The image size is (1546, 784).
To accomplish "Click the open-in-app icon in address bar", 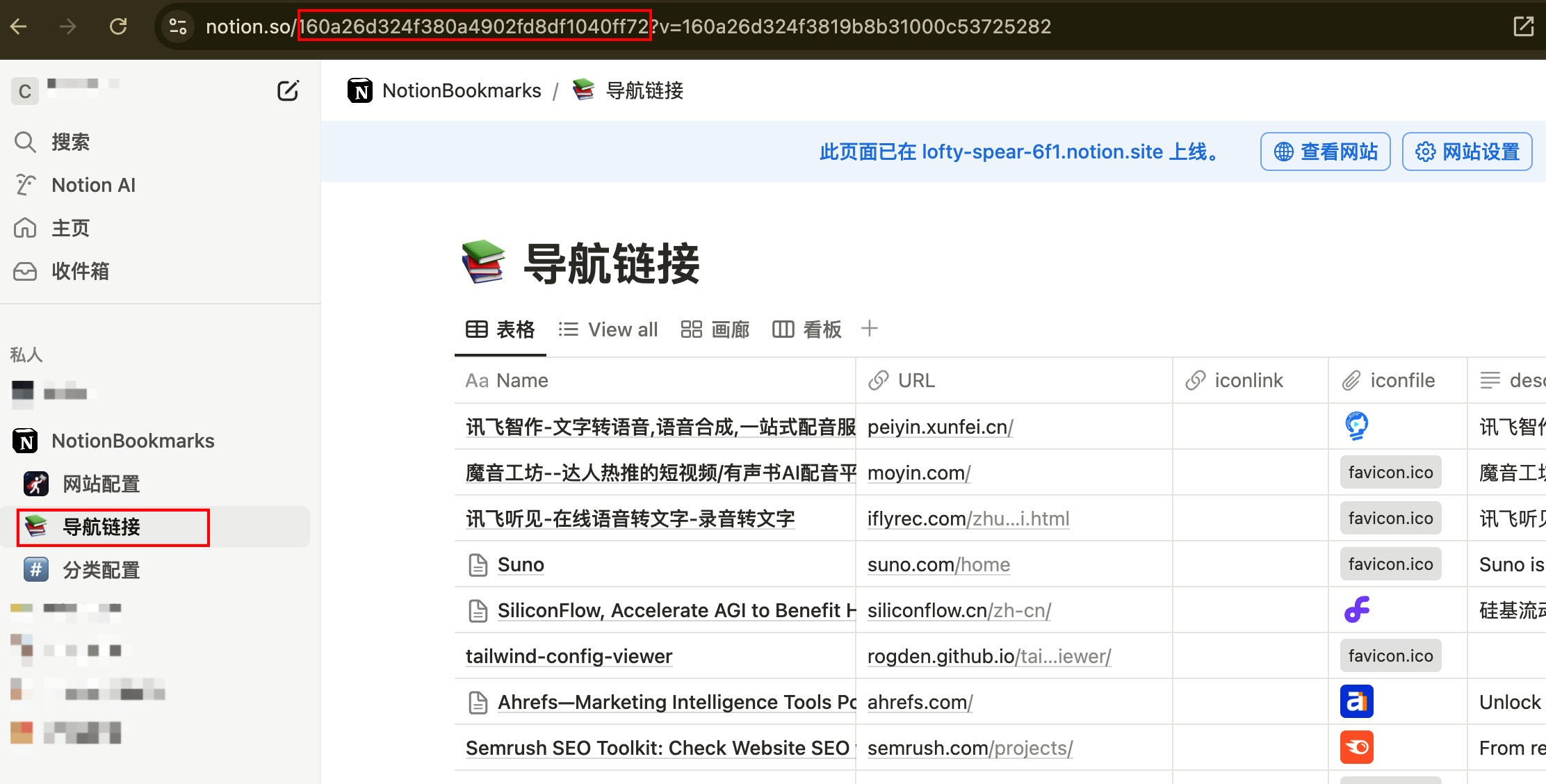I will pos(1523,26).
